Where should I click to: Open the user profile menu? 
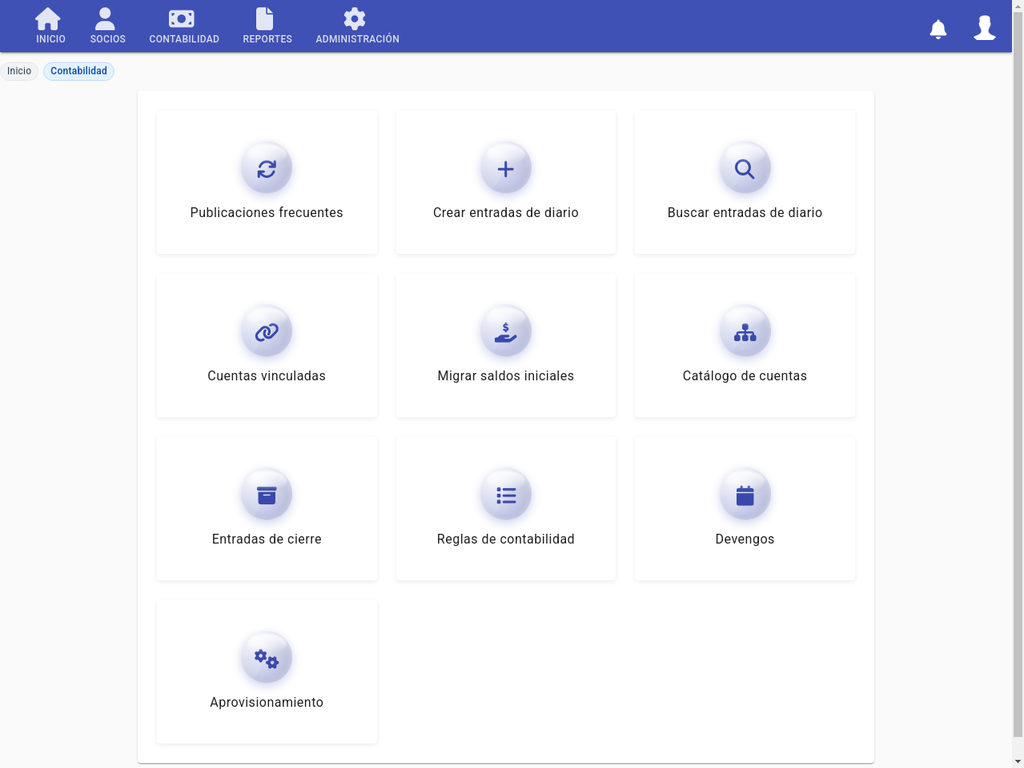tap(984, 28)
